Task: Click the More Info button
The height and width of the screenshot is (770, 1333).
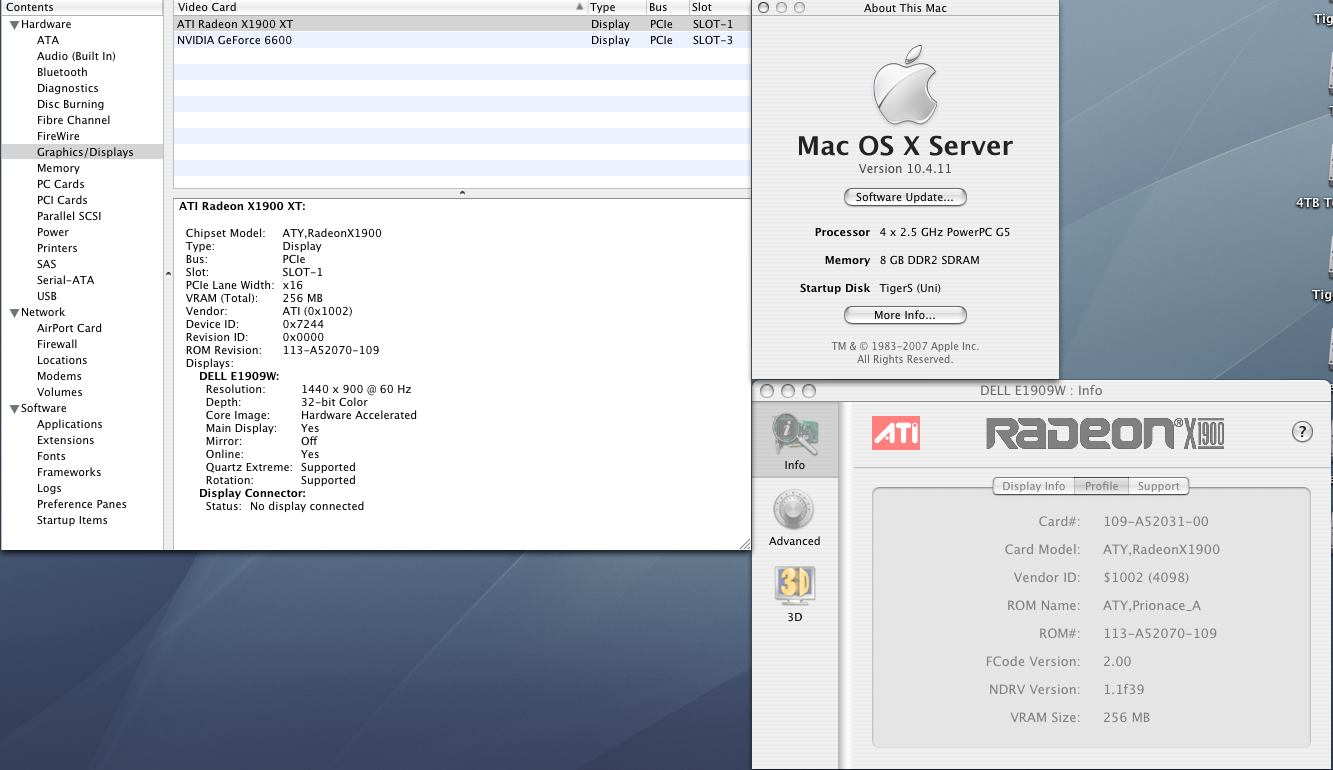Action: point(905,315)
